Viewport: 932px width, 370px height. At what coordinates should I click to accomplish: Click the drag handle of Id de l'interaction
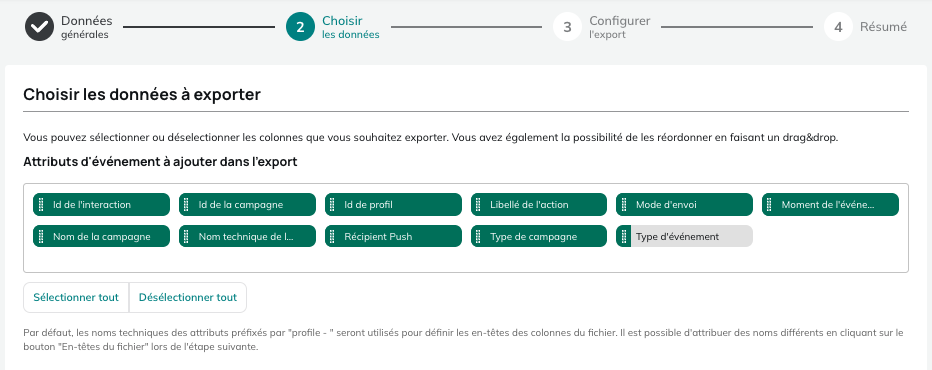click(x=41, y=205)
